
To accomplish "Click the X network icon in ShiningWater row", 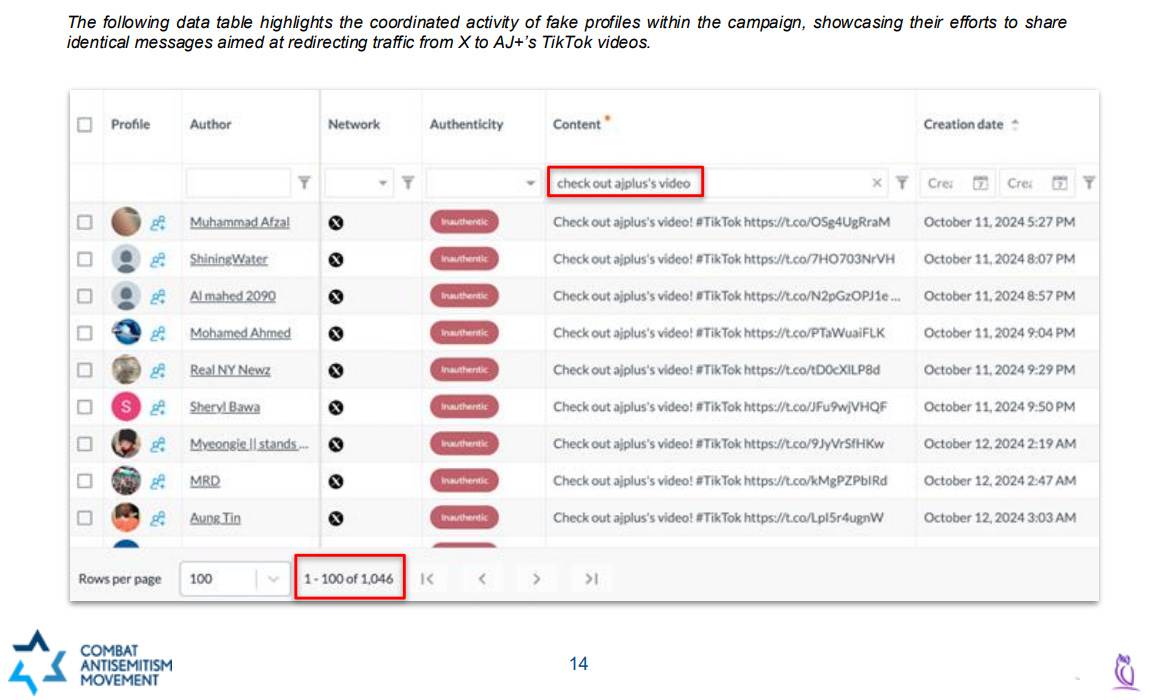I will 336,260.
